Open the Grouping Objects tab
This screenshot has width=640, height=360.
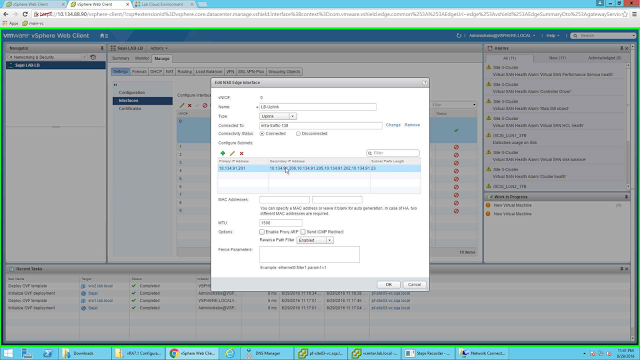[x=284, y=71]
